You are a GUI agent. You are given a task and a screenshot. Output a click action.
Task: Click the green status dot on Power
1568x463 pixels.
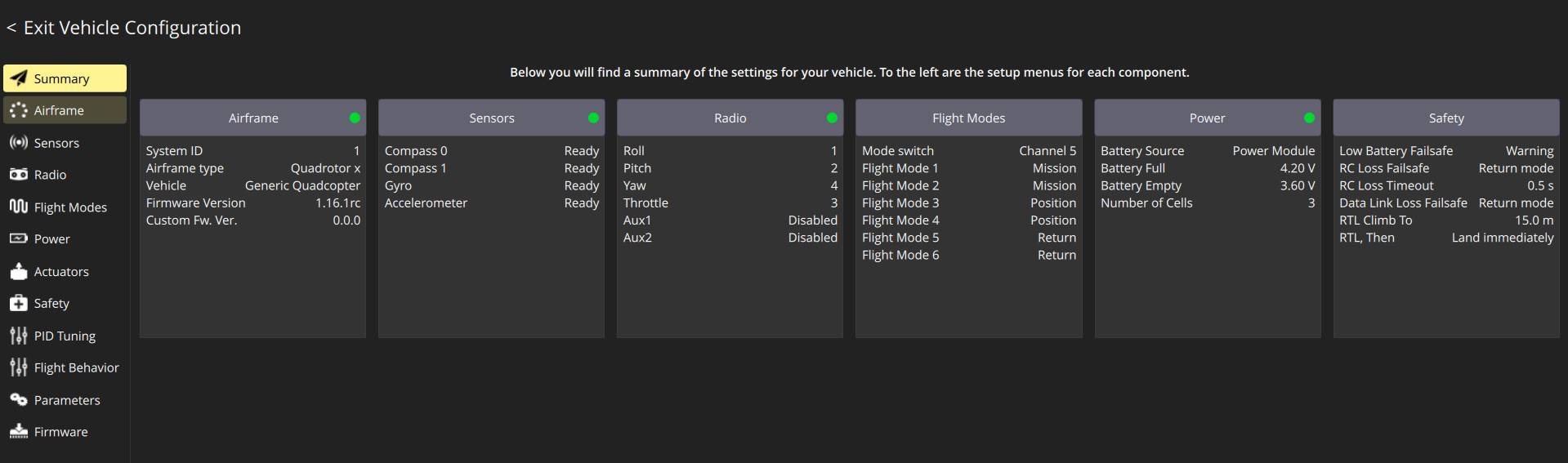(x=1309, y=118)
